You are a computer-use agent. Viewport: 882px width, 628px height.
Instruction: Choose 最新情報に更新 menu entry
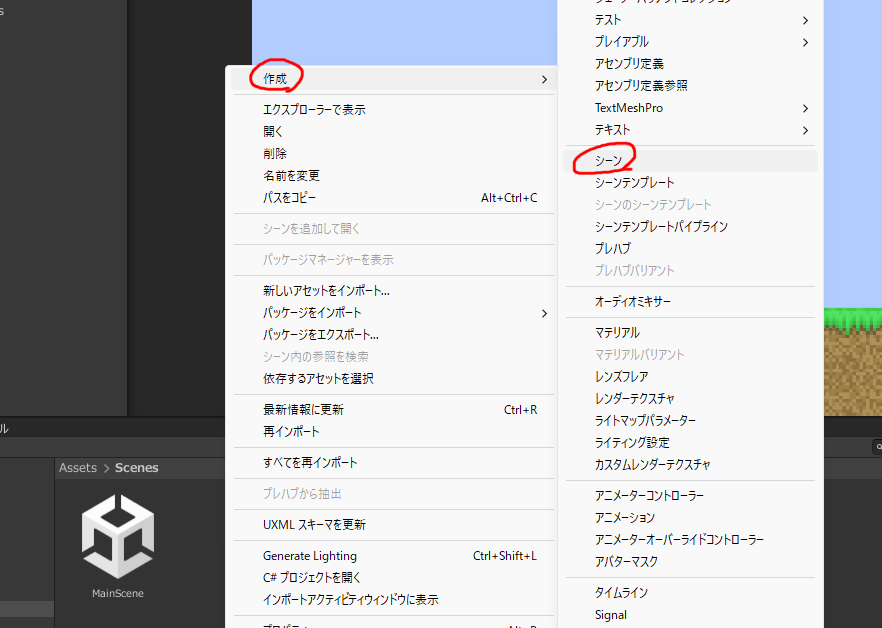pos(393,410)
